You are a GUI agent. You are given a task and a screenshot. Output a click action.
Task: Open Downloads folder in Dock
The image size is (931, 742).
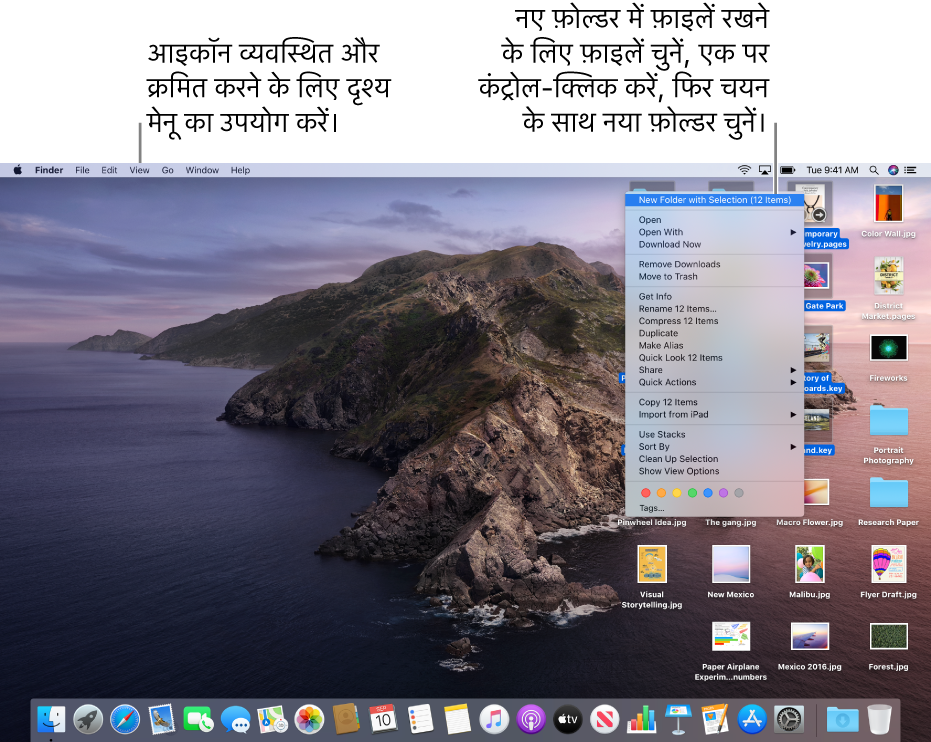(842, 719)
